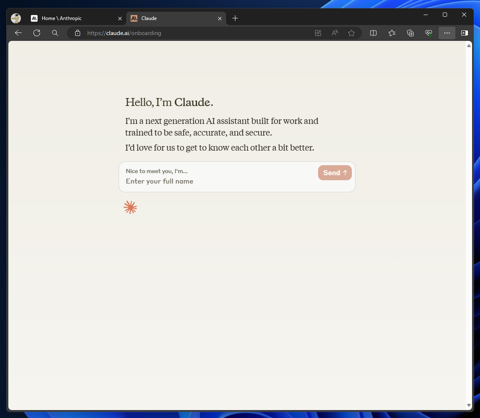Reload the page with refresh icon
Screen dimensions: 480x418
37,33
